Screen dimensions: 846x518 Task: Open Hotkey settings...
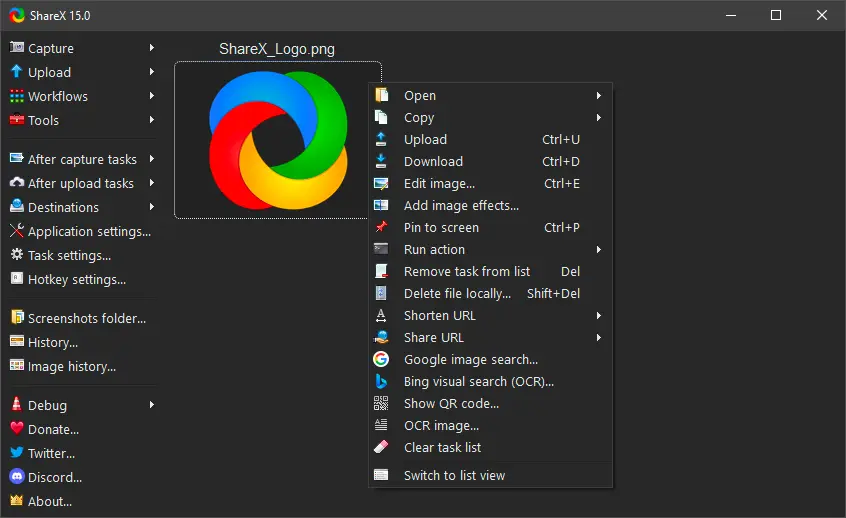pos(76,279)
